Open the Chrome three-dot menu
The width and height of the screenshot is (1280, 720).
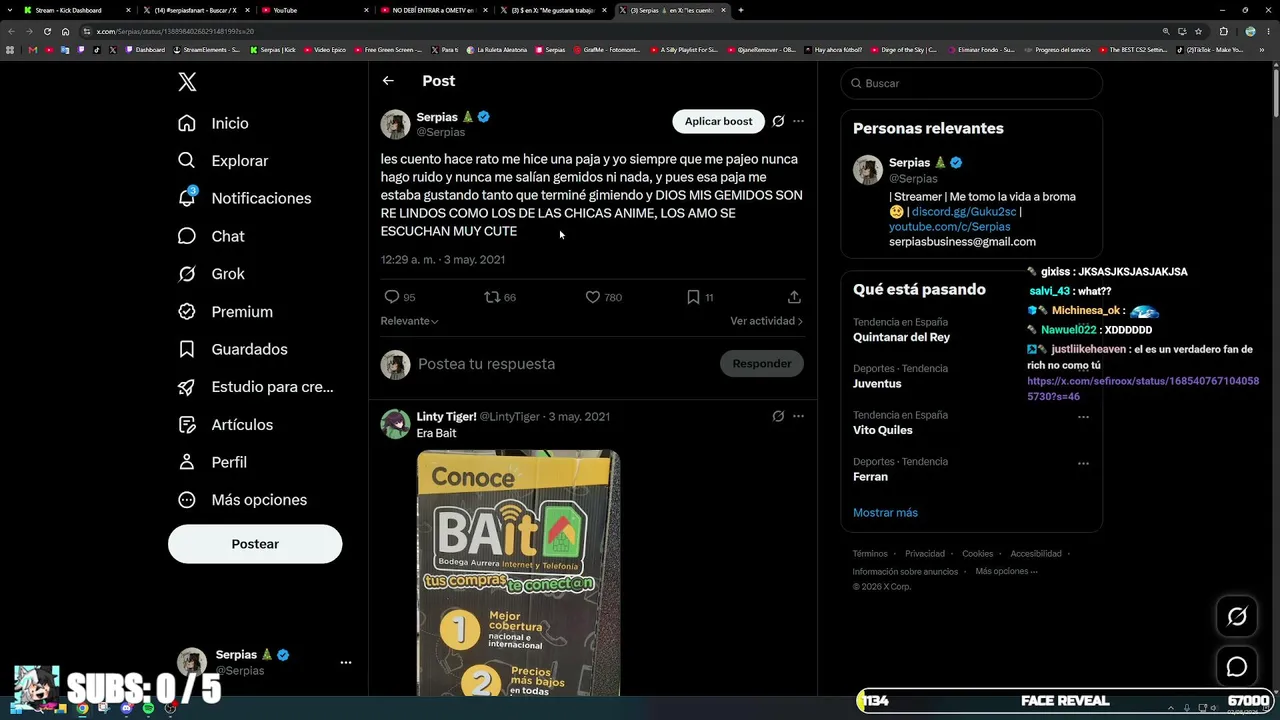point(1268,31)
